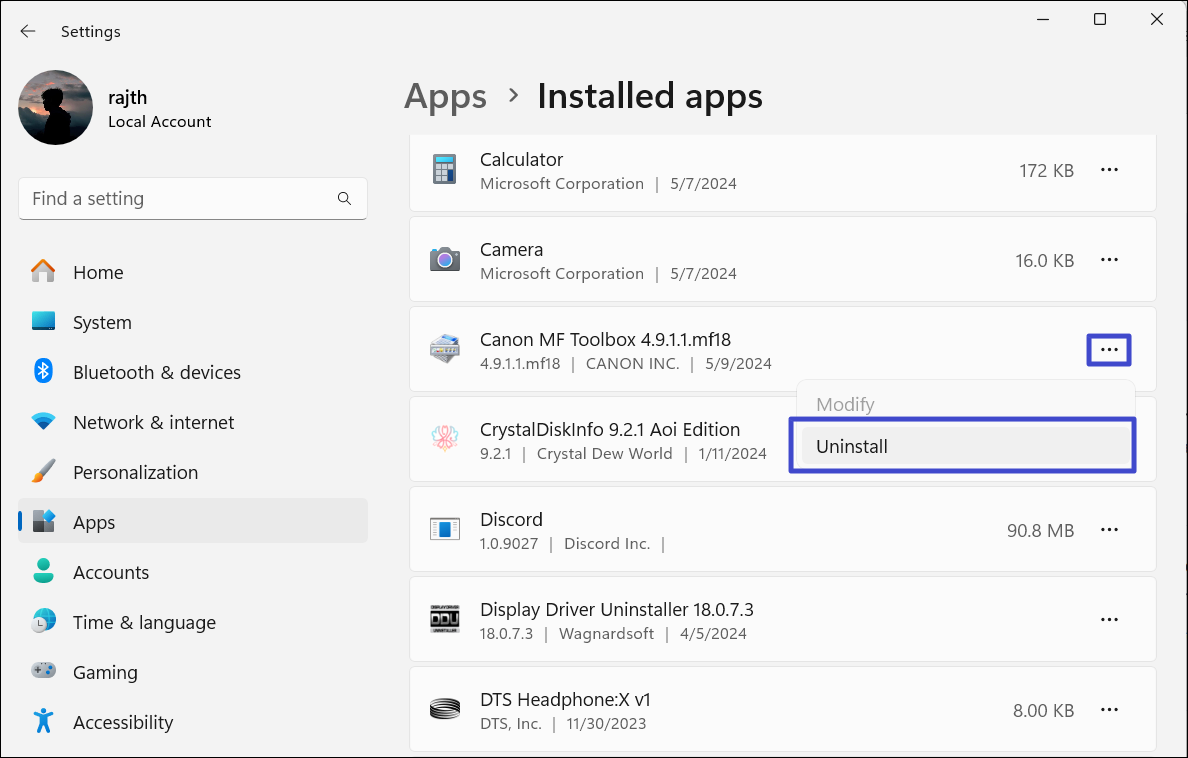Open Bluetooth & devices settings
This screenshot has height=758, width=1188.
coord(156,372)
